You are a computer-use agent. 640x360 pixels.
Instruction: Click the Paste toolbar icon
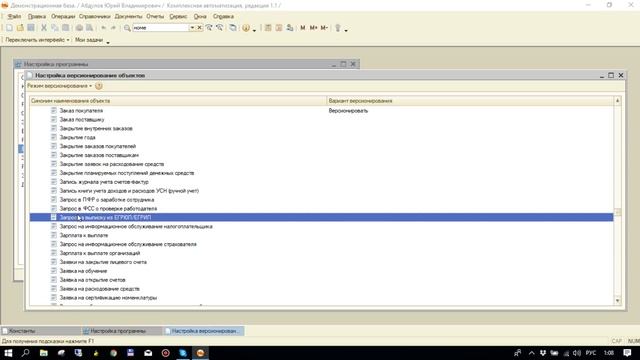65,28
